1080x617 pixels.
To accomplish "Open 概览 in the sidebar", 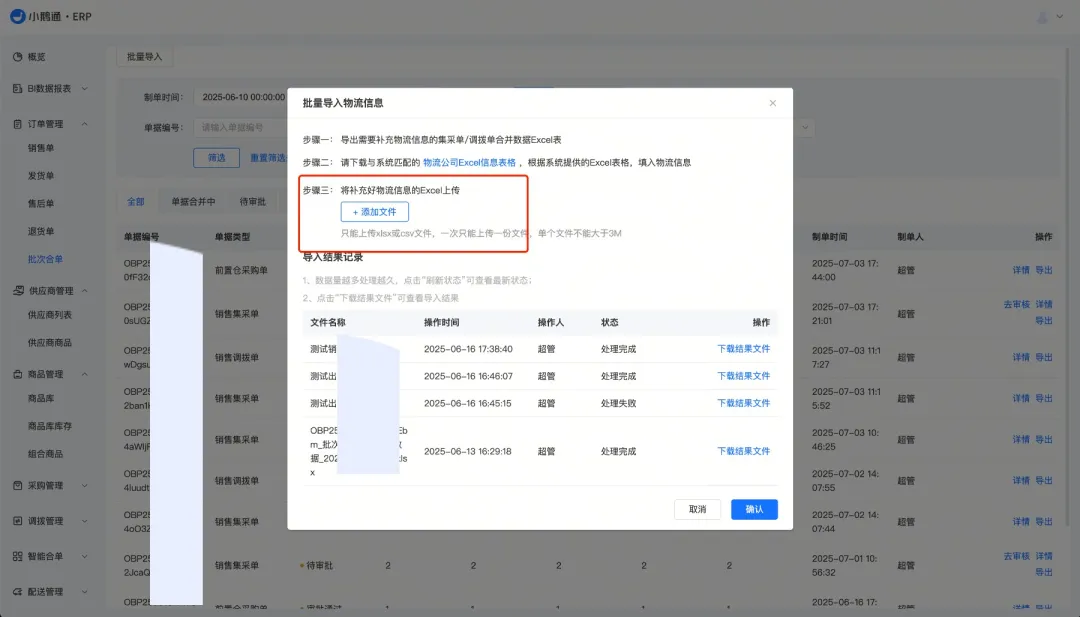I will click(37, 57).
